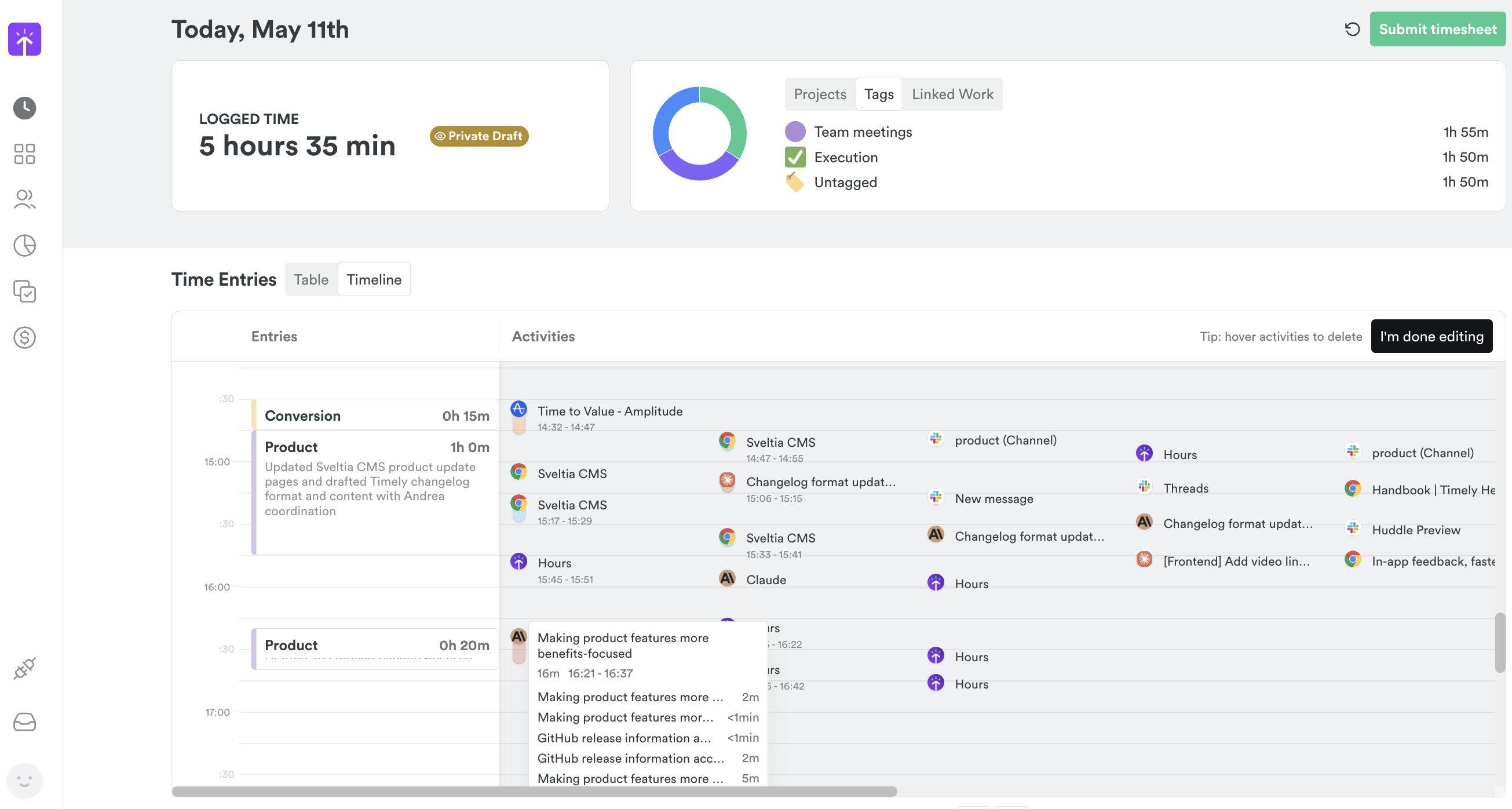Click the Team meetings purple color dot
The width and height of the screenshot is (1512, 809).
795,132
